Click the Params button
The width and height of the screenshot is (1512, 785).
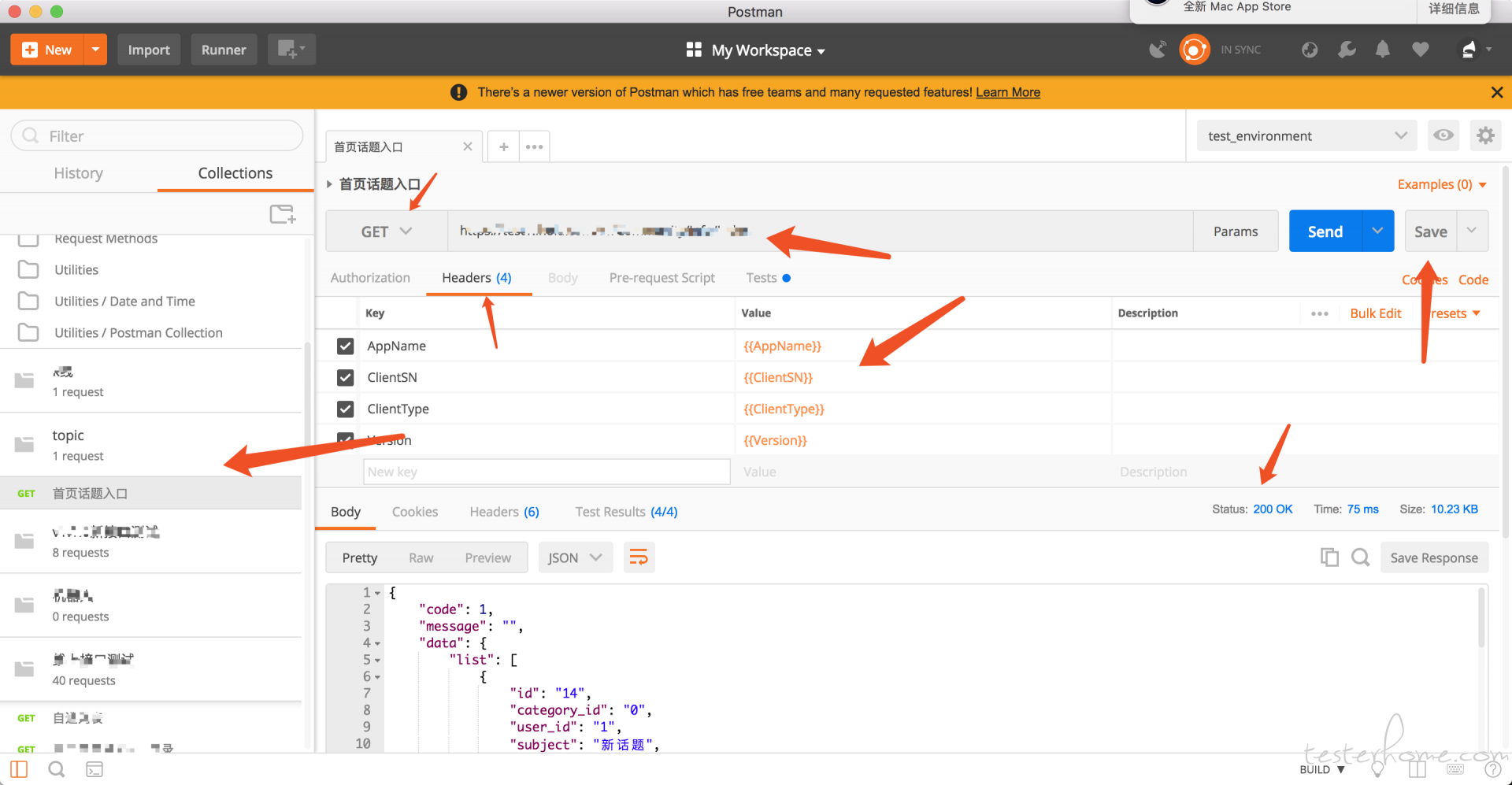coord(1236,231)
